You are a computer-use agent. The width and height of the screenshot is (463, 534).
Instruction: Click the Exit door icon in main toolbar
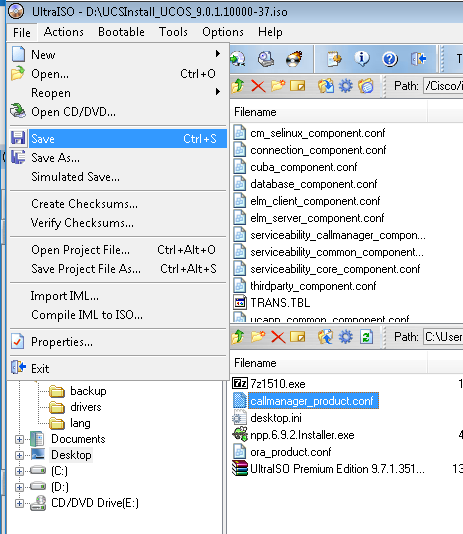pyautogui.click(x=418, y=59)
